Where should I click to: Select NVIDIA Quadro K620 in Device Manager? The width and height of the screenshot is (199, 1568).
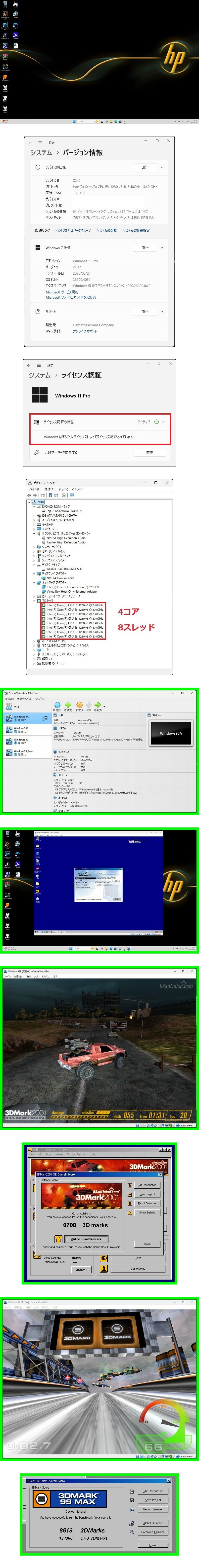60,578
